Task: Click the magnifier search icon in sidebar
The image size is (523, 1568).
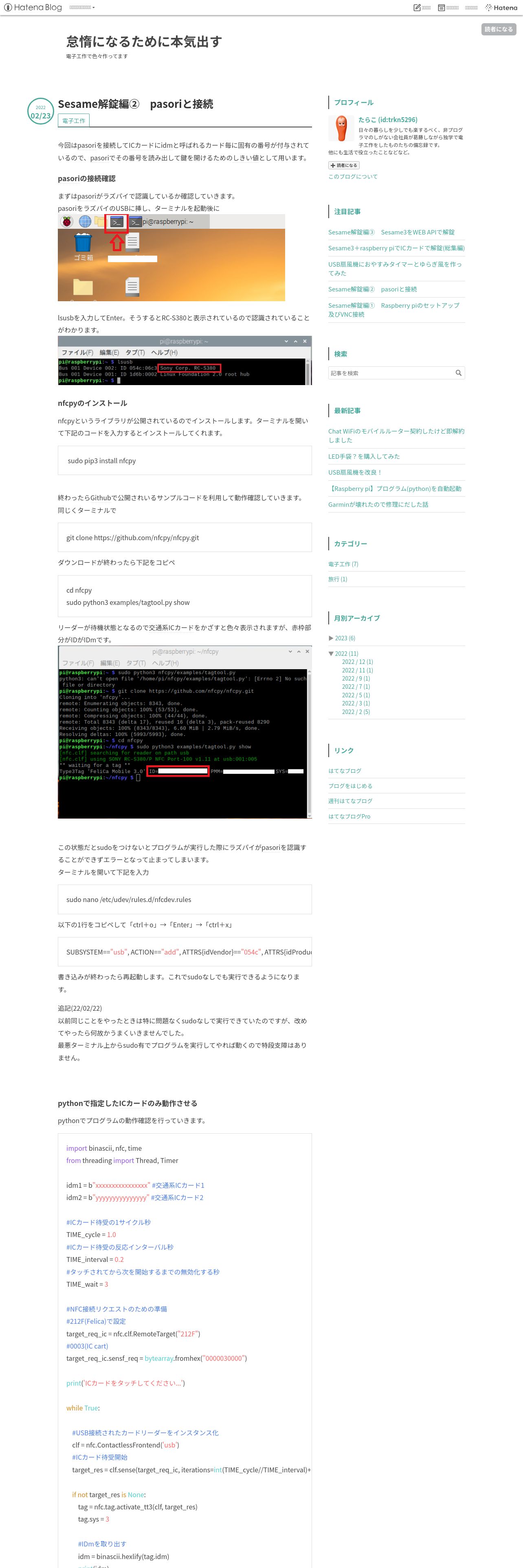Action: click(459, 373)
